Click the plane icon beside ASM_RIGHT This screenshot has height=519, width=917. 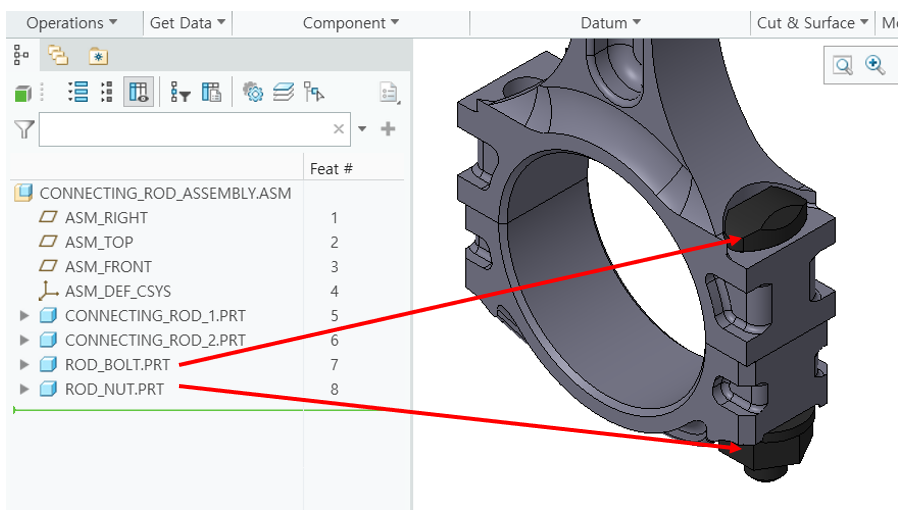click(x=48, y=217)
